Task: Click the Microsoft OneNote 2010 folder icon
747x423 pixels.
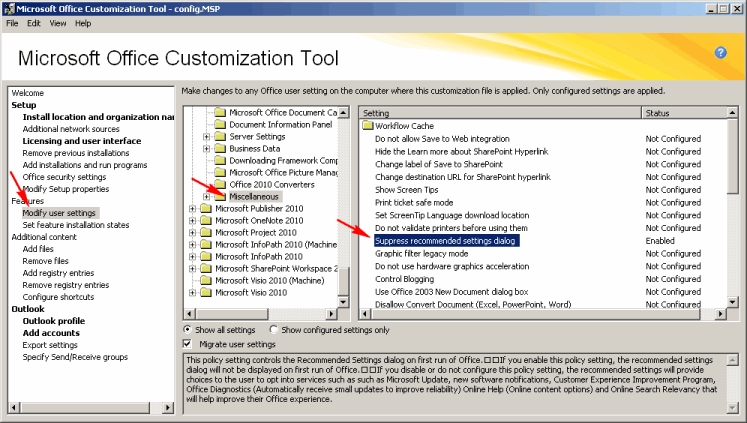Action: [206, 221]
